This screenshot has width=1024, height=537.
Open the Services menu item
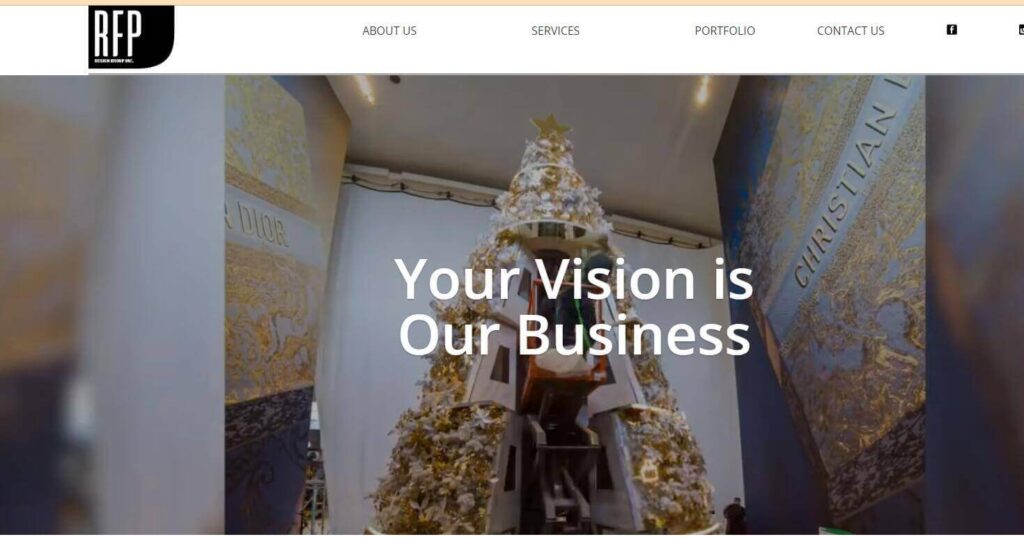coord(555,31)
